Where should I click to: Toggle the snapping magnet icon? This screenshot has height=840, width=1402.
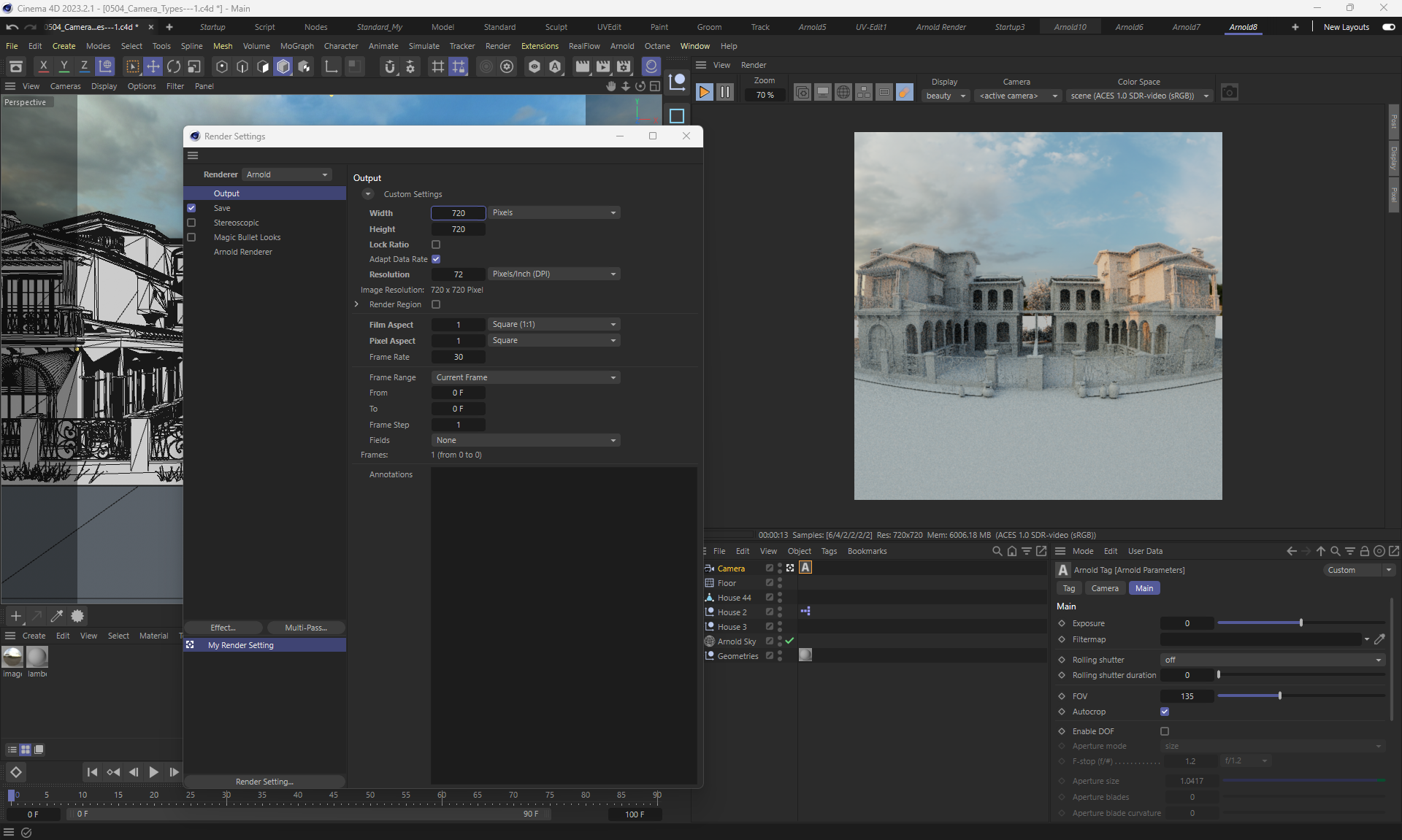pos(389,66)
